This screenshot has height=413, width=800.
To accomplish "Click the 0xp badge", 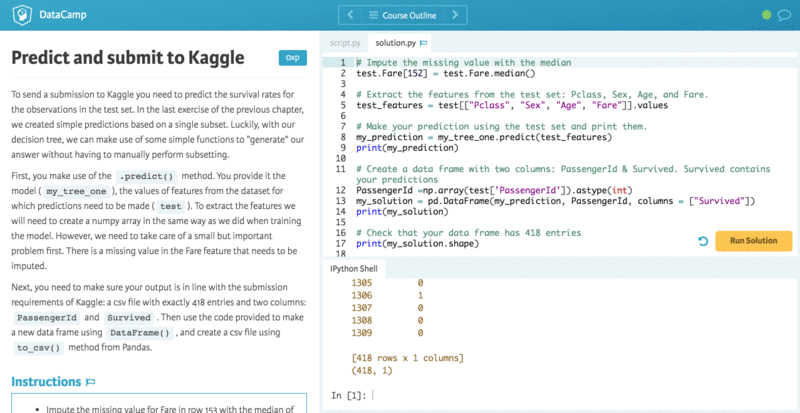I will tap(293, 58).
